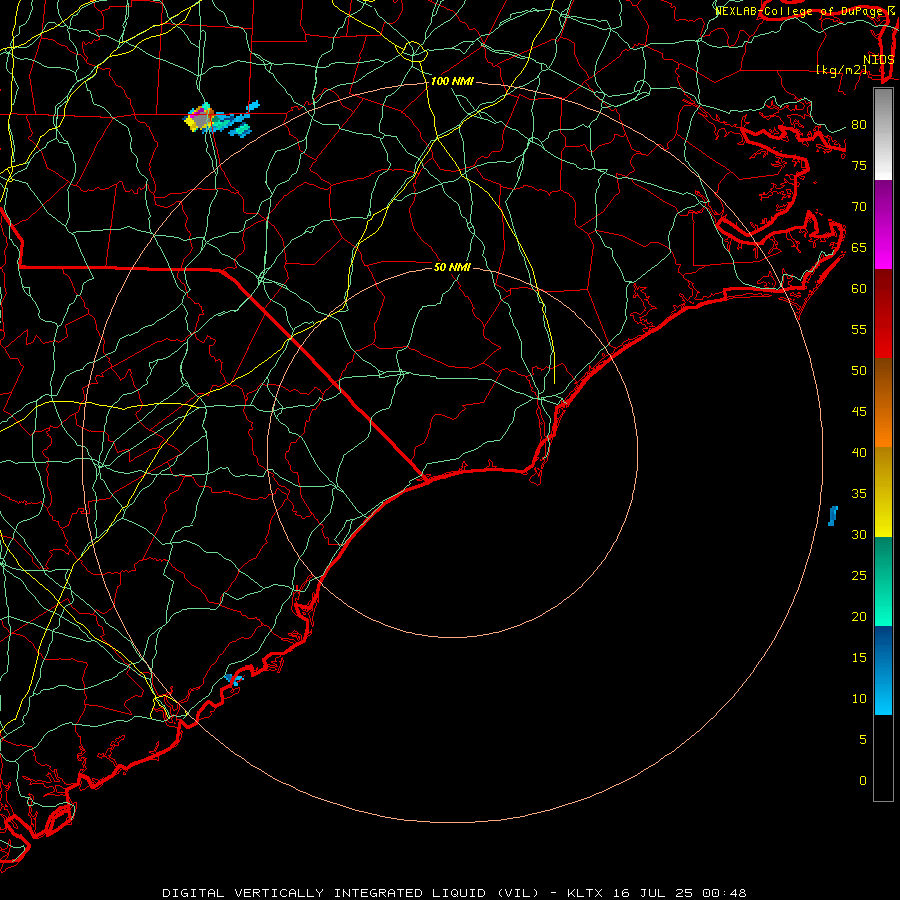The width and height of the screenshot is (900, 900).
Task: Click the 40 value on the scale
Action: click(859, 453)
